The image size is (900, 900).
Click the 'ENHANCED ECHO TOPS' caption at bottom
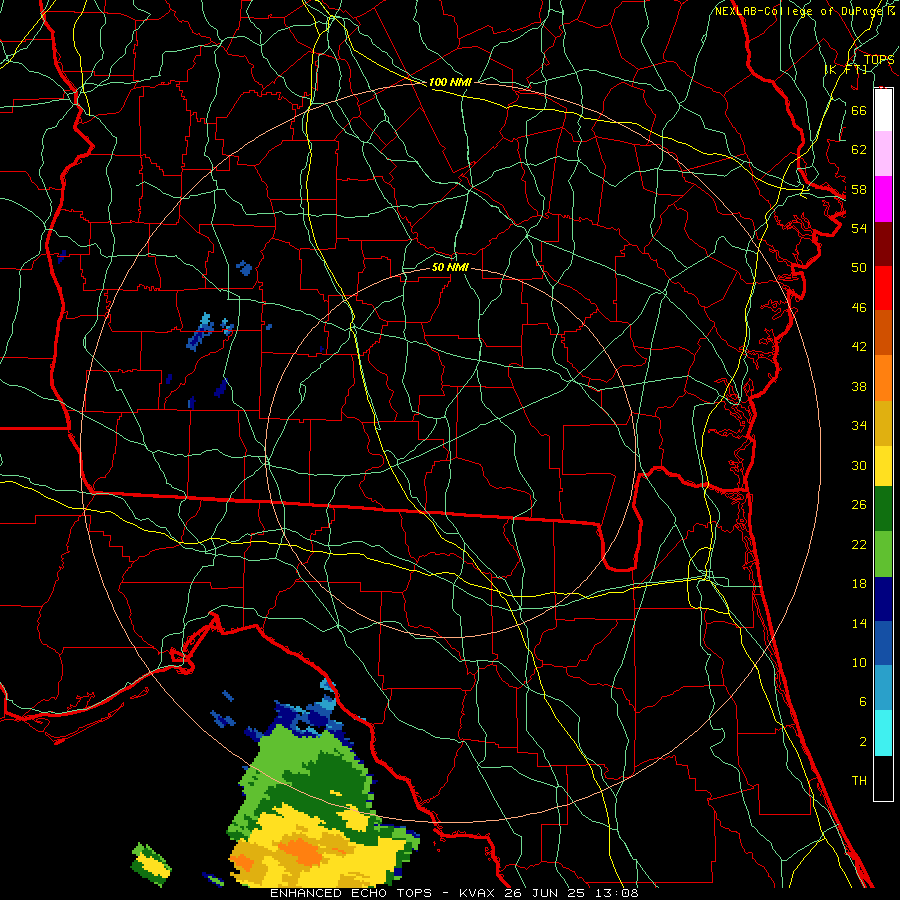pos(351,893)
